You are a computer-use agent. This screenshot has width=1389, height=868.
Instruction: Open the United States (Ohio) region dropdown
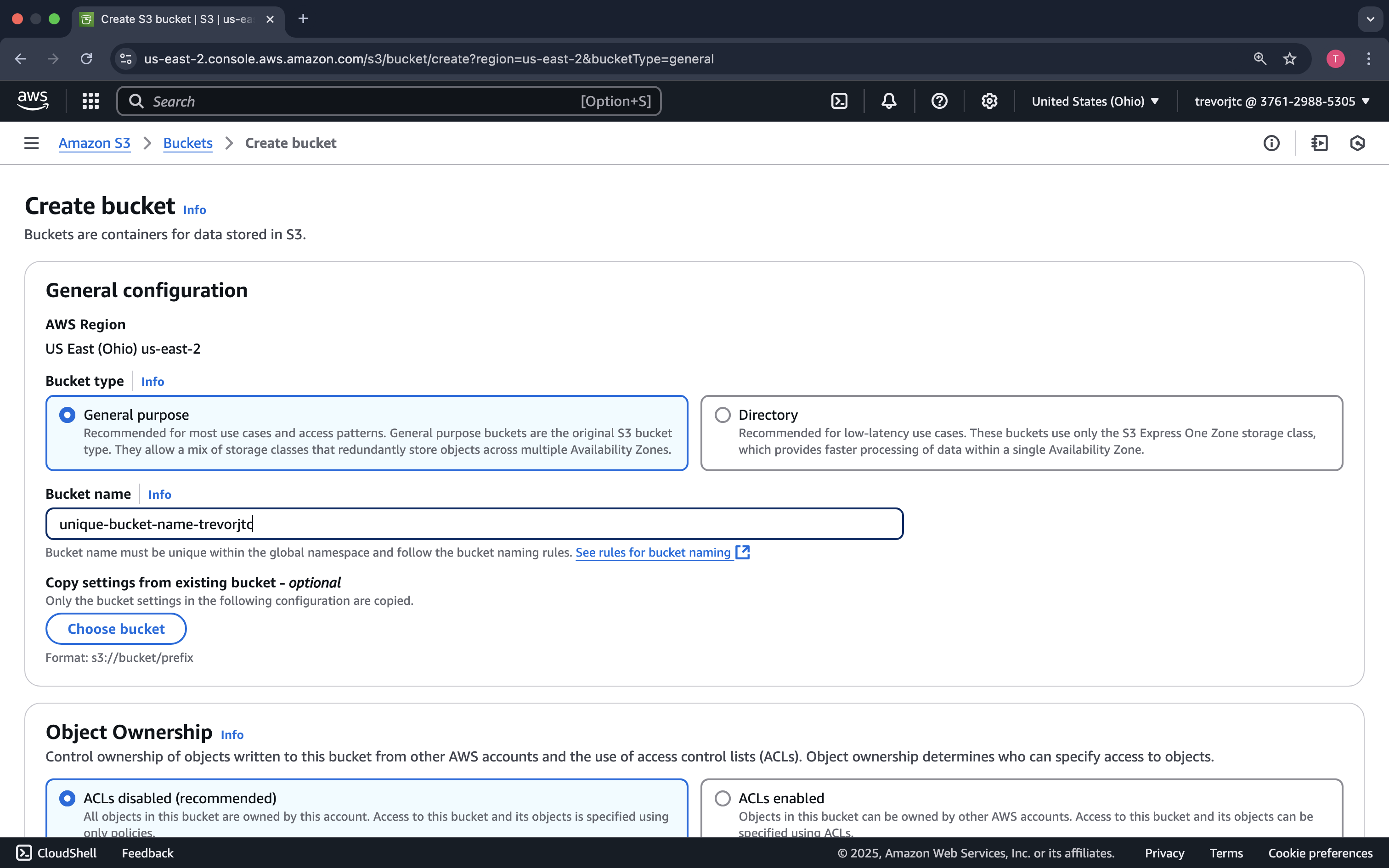tap(1095, 101)
